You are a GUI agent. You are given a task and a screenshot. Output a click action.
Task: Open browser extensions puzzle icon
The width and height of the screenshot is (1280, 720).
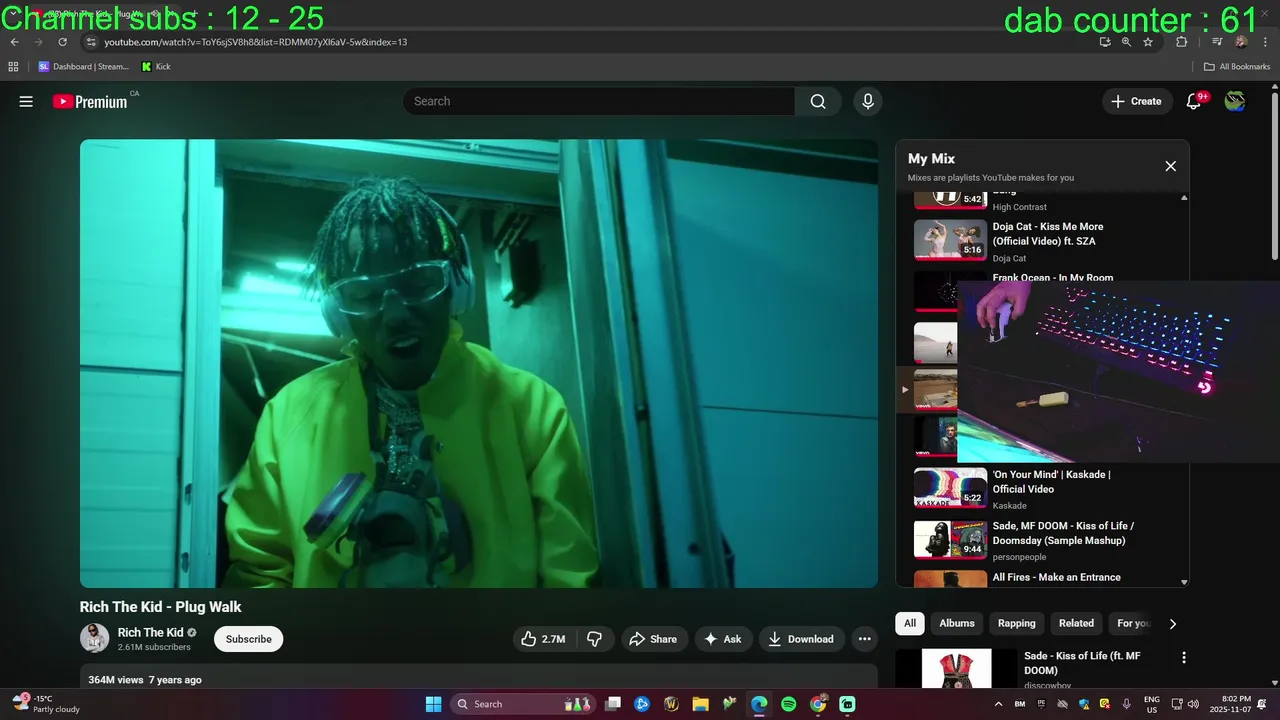coord(1182,42)
